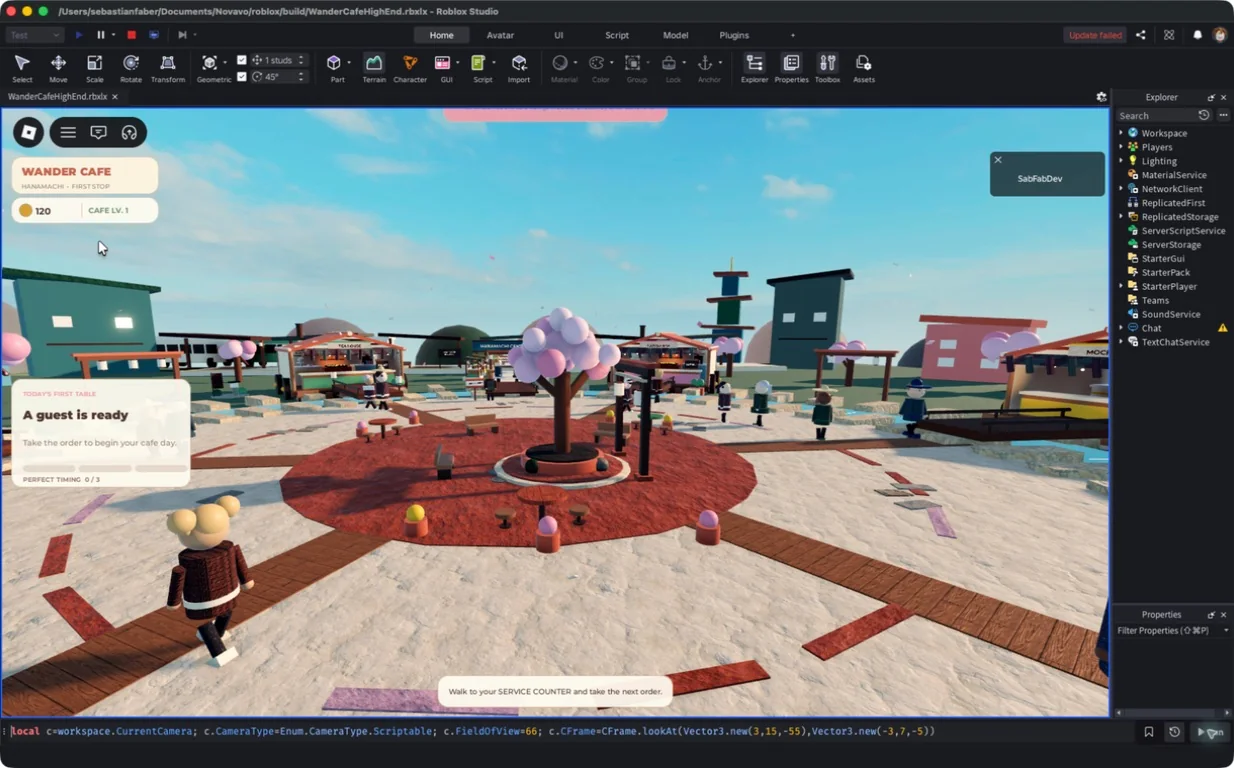Image resolution: width=1234 pixels, height=768 pixels.
Task: Open the in-game hamburger menu
Action: tap(68, 132)
